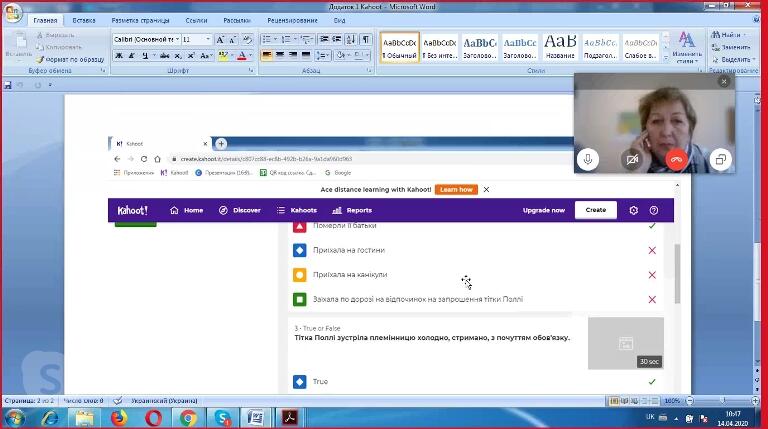Screen dimensions: 768x429
Task: Sort the selected text alphabetically
Action: pyautogui.click(x=351, y=39)
